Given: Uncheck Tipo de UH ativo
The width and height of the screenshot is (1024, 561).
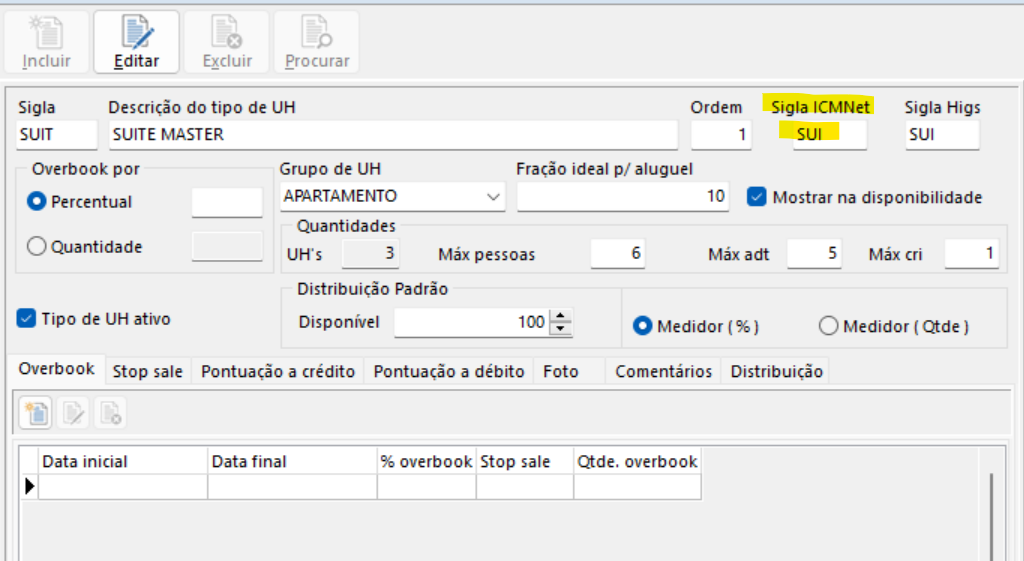Looking at the screenshot, I should coord(27,319).
